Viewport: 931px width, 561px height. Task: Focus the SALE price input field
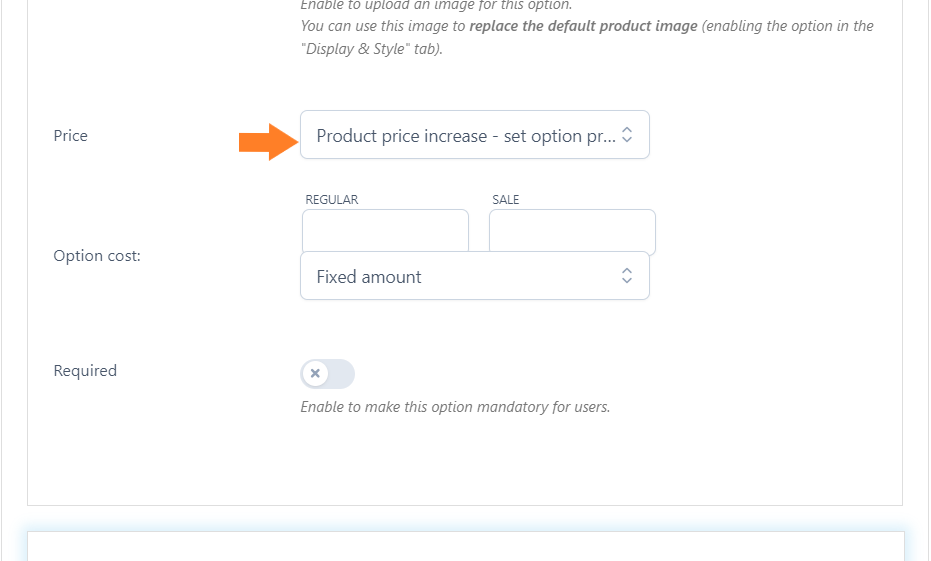pyautogui.click(x=572, y=231)
